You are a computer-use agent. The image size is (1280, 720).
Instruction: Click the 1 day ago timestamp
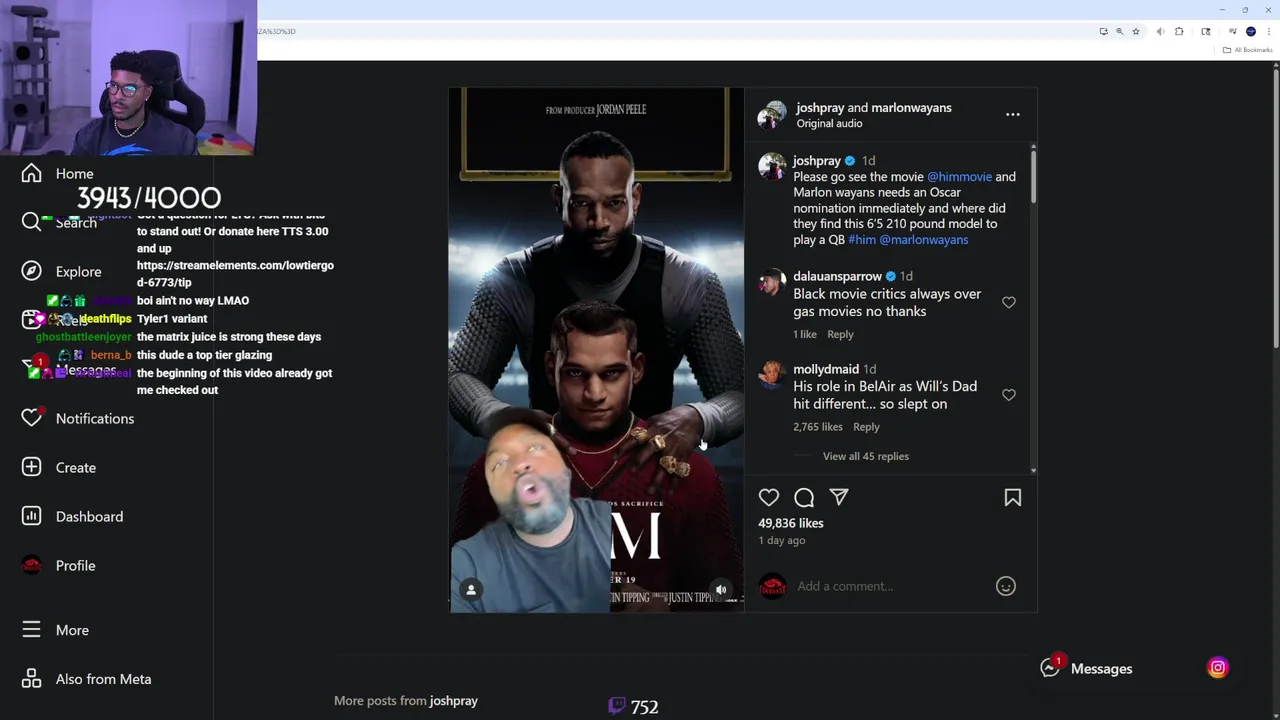click(782, 541)
